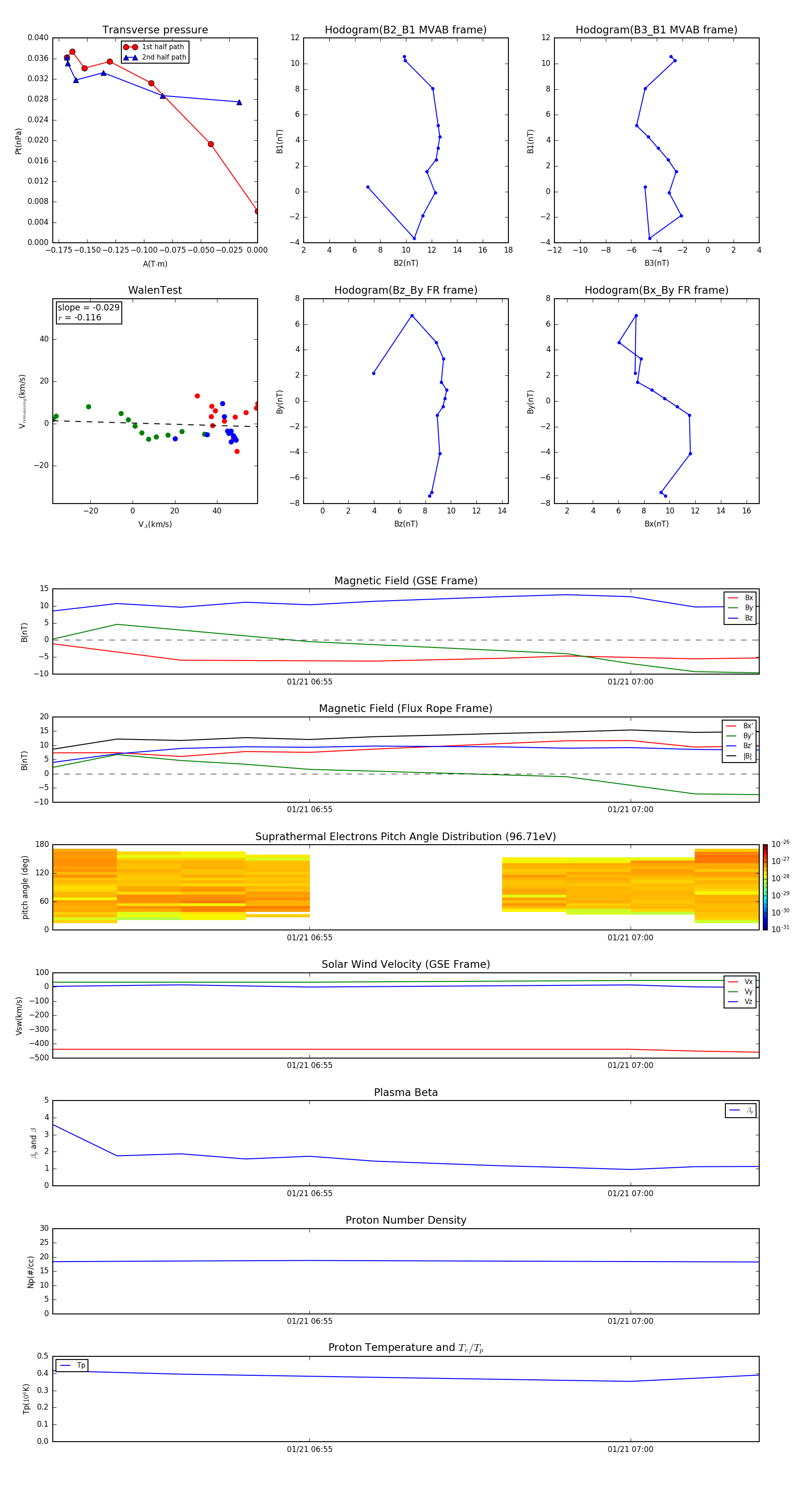Click the "Solar Wind Velocity (GSE Frame)" title
This screenshot has width=812, height=1489.
coord(406,964)
